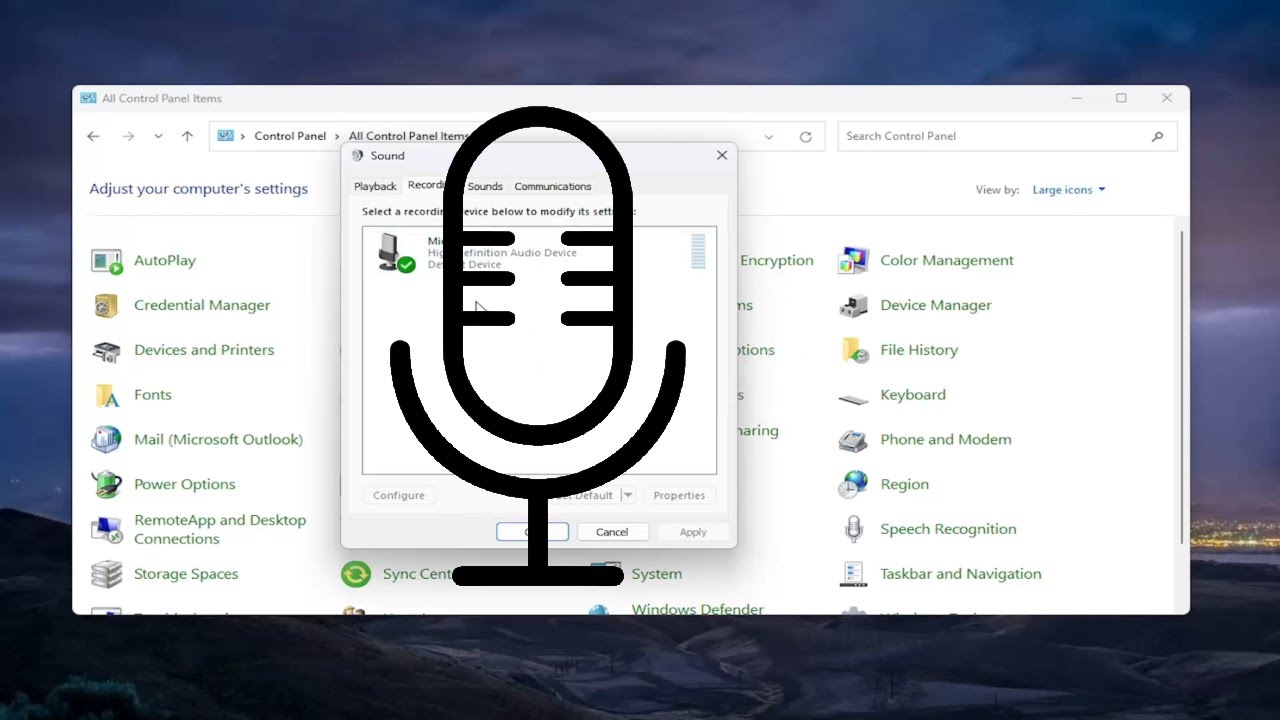
Task: Click the Control Panel back arrow
Action: coord(93,137)
